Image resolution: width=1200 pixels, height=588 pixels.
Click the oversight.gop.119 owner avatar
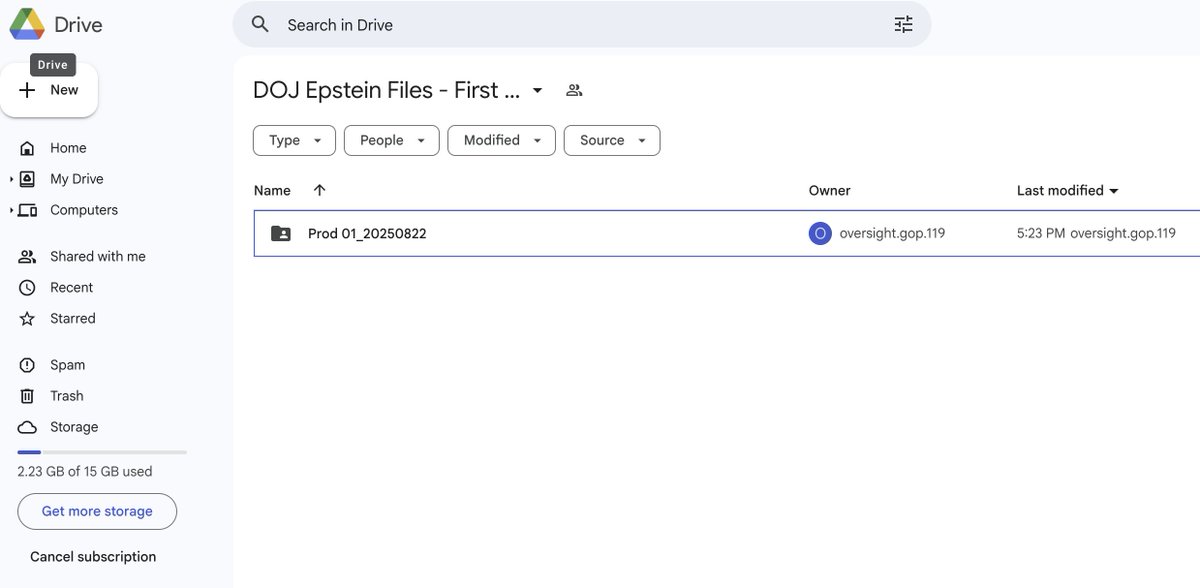pos(820,234)
